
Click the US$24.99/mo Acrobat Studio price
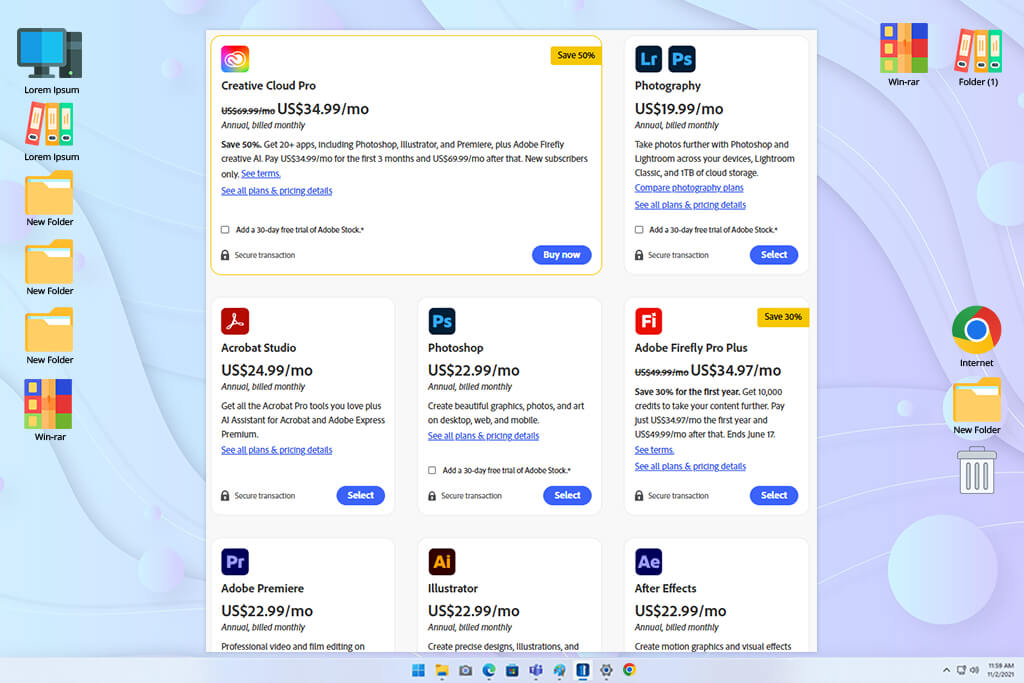(267, 370)
